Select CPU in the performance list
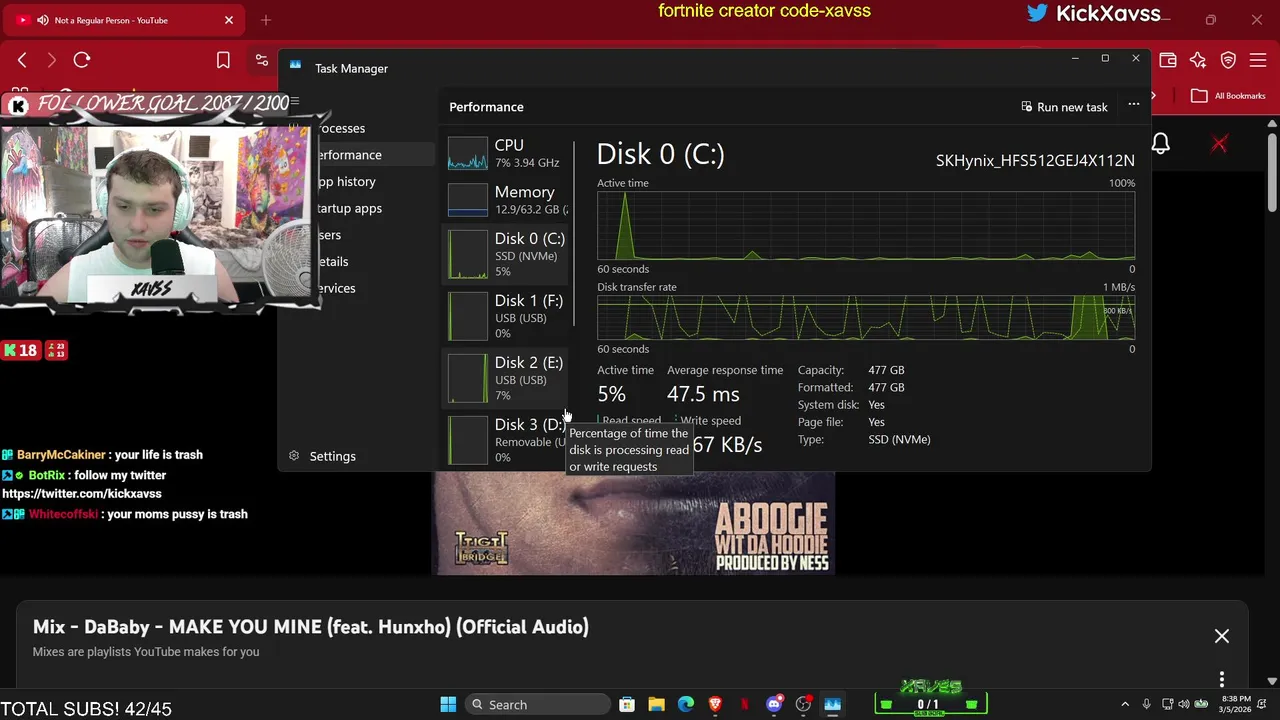Viewport: 1280px width, 720px height. (x=507, y=153)
